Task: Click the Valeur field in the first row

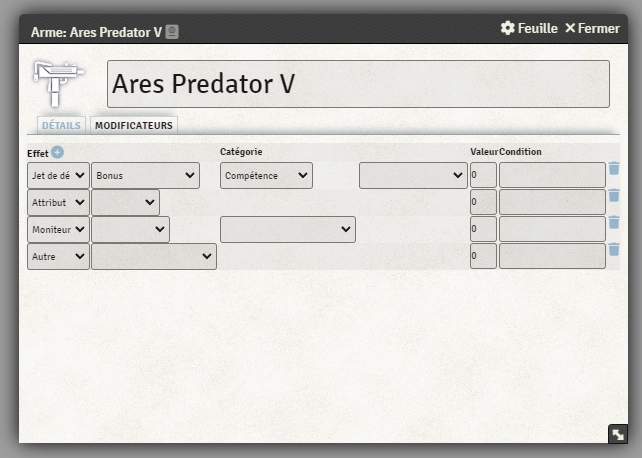Action: (483, 175)
